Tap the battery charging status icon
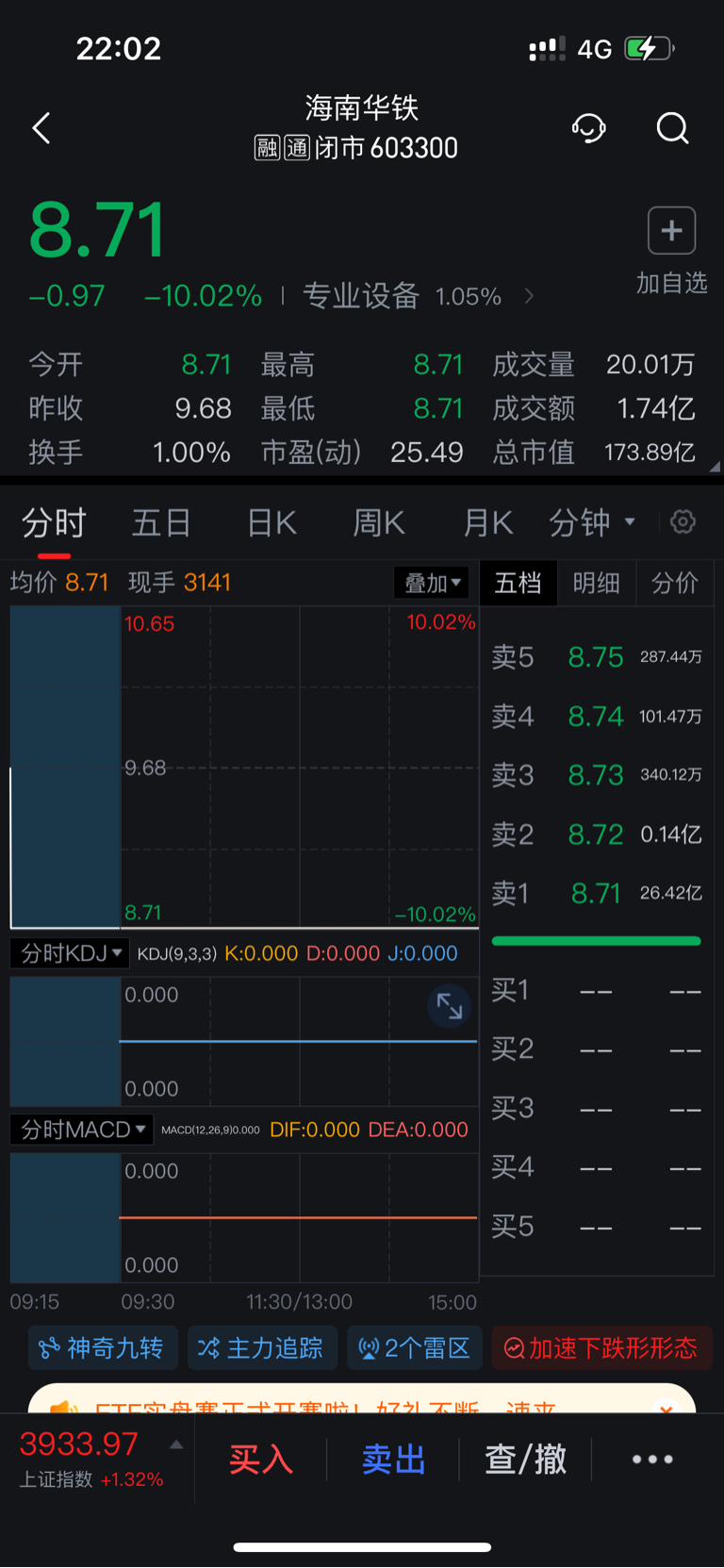 [x=650, y=48]
